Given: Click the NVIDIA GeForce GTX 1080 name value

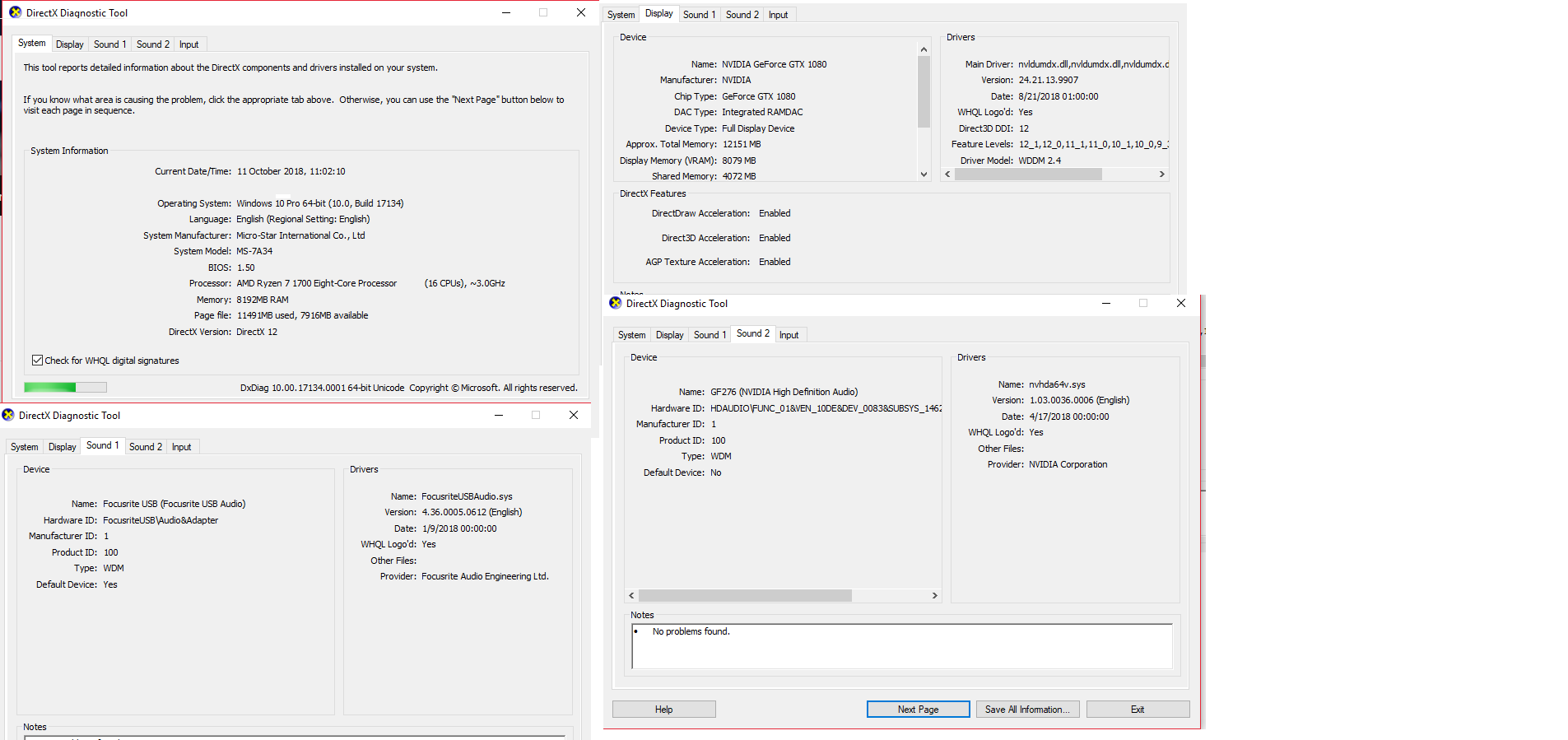Looking at the screenshot, I should pos(775,64).
